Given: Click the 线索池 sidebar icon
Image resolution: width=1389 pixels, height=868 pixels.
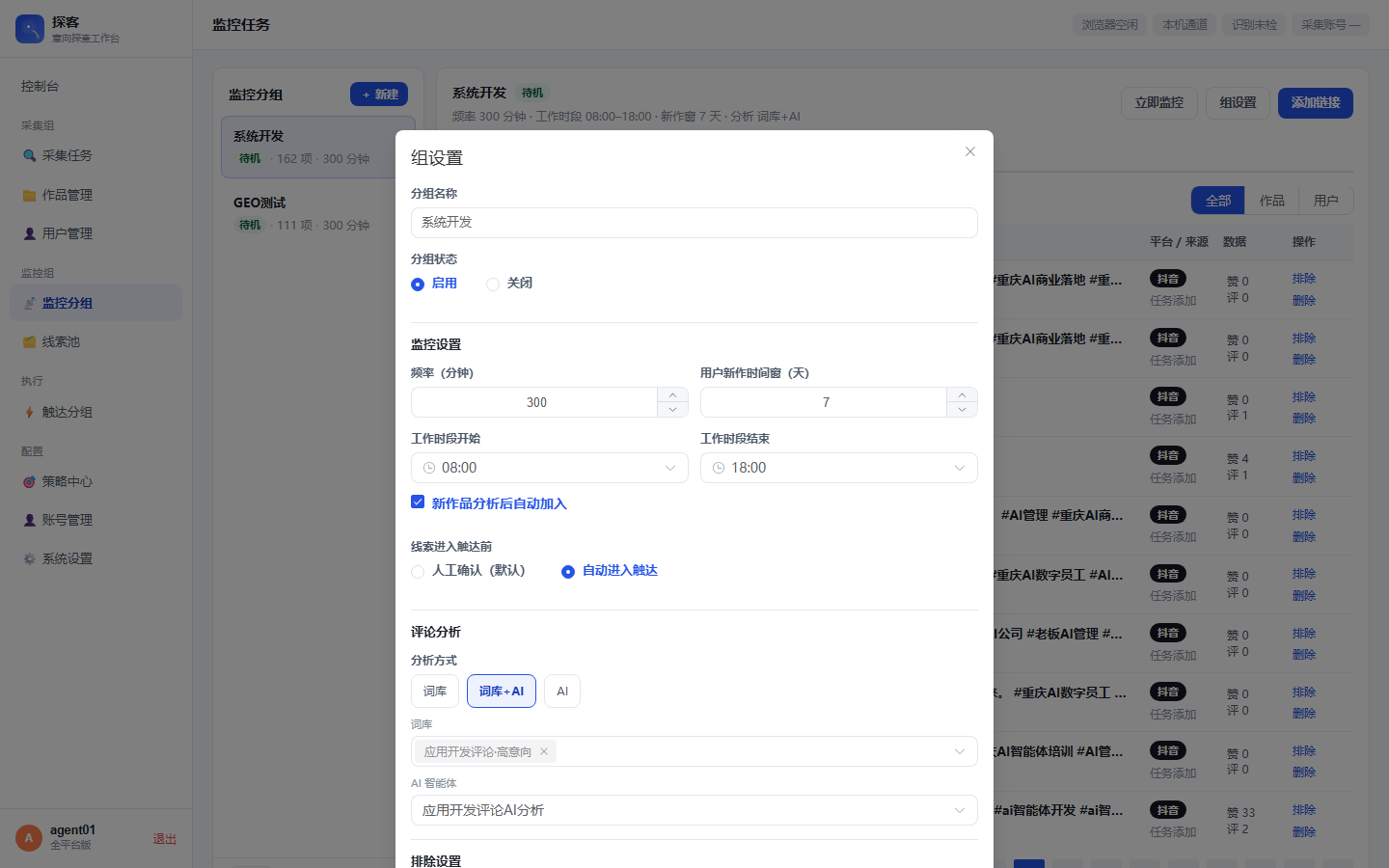Looking at the screenshot, I should coord(29,341).
